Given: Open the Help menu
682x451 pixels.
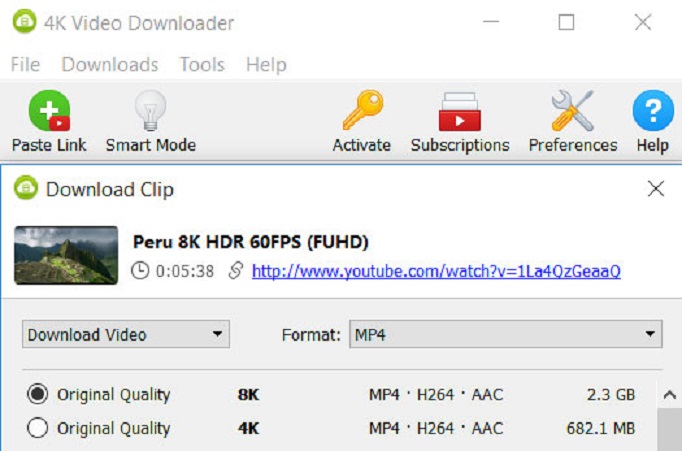Looking at the screenshot, I should pos(266,65).
